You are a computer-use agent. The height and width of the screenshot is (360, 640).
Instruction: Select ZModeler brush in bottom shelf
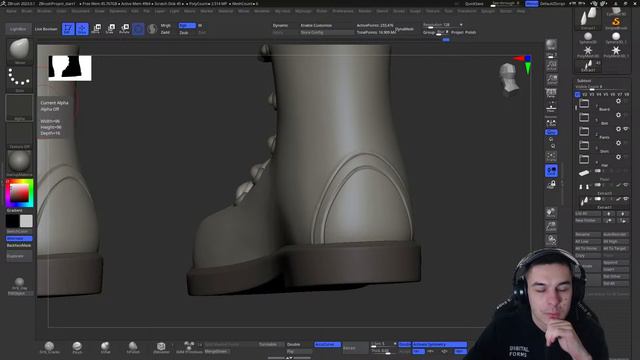(x=161, y=347)
